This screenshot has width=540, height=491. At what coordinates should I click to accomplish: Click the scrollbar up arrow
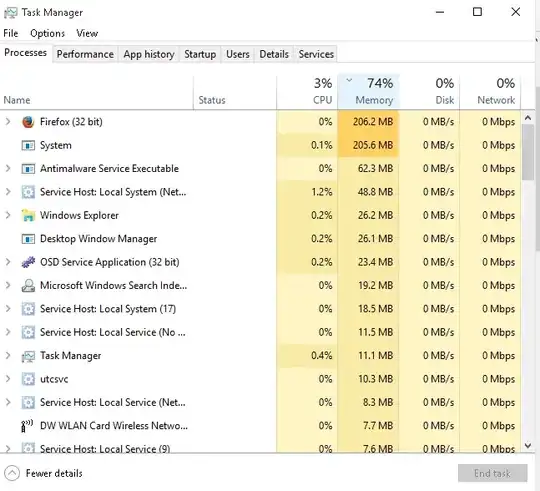coord(528,118)
